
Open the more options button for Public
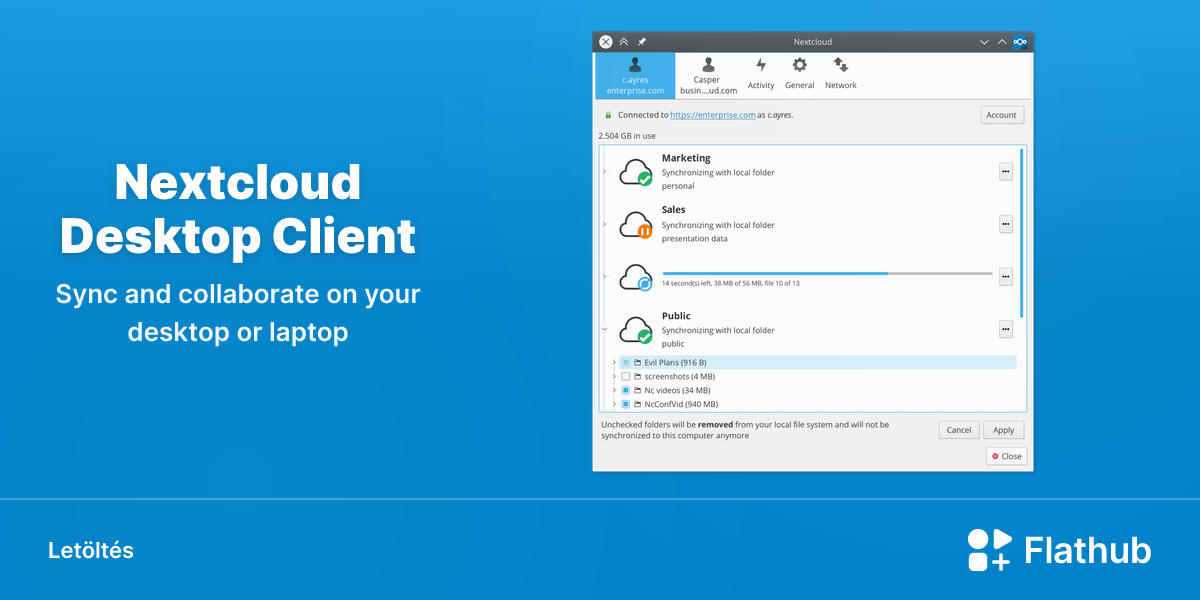click(x=1006, y=329)
